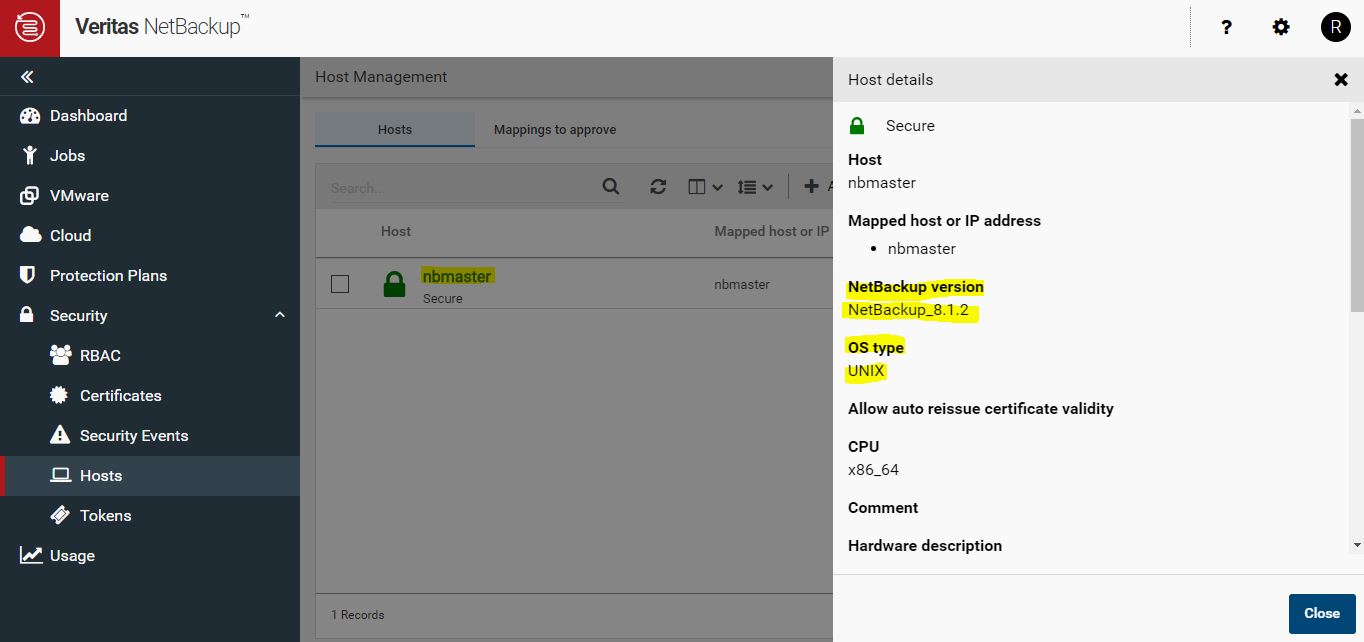The width and height of the screenshot is (1364, 642).
Task: Open the VMware workloads section
Action: [80, 195]
